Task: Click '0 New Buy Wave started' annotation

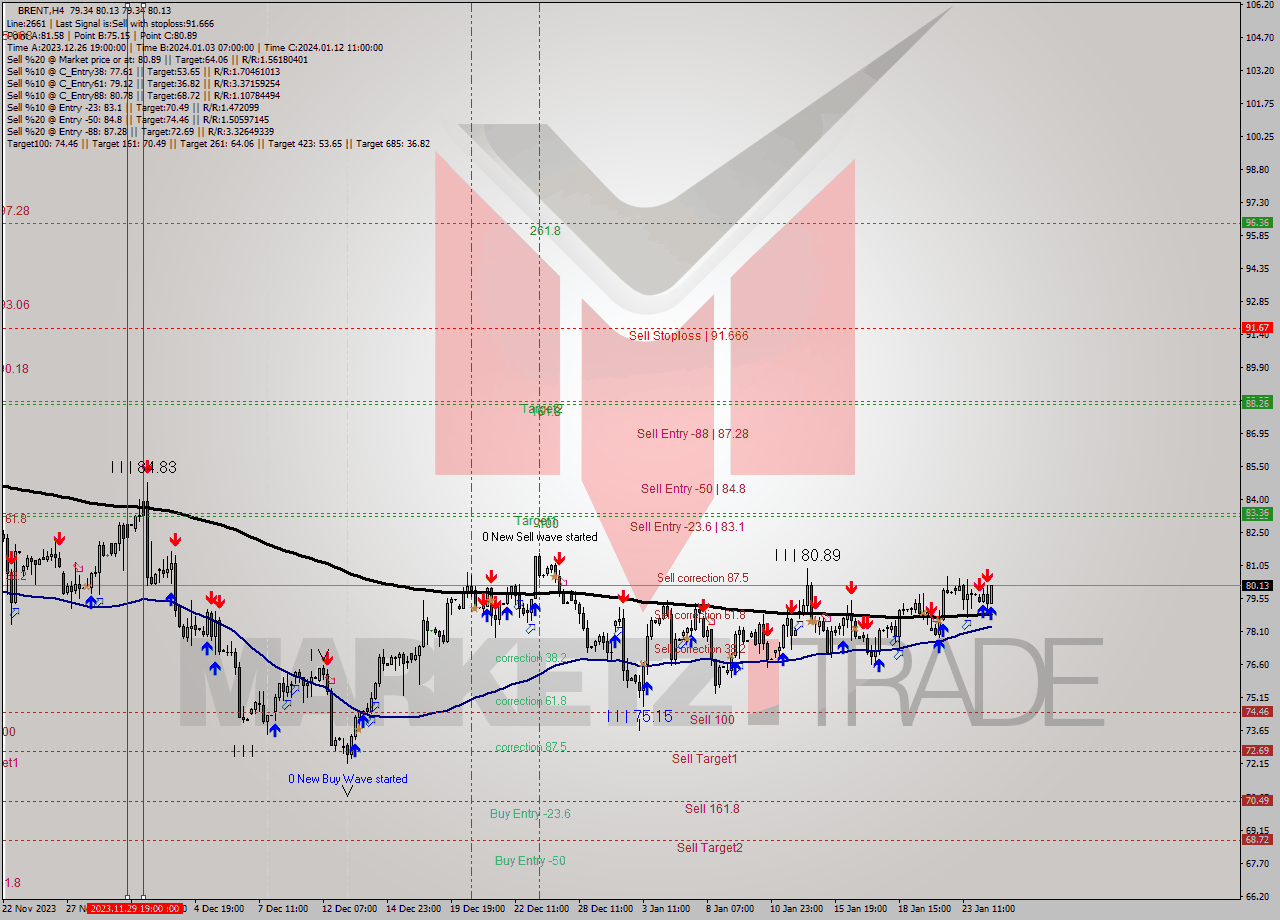Action: point(348,779)
